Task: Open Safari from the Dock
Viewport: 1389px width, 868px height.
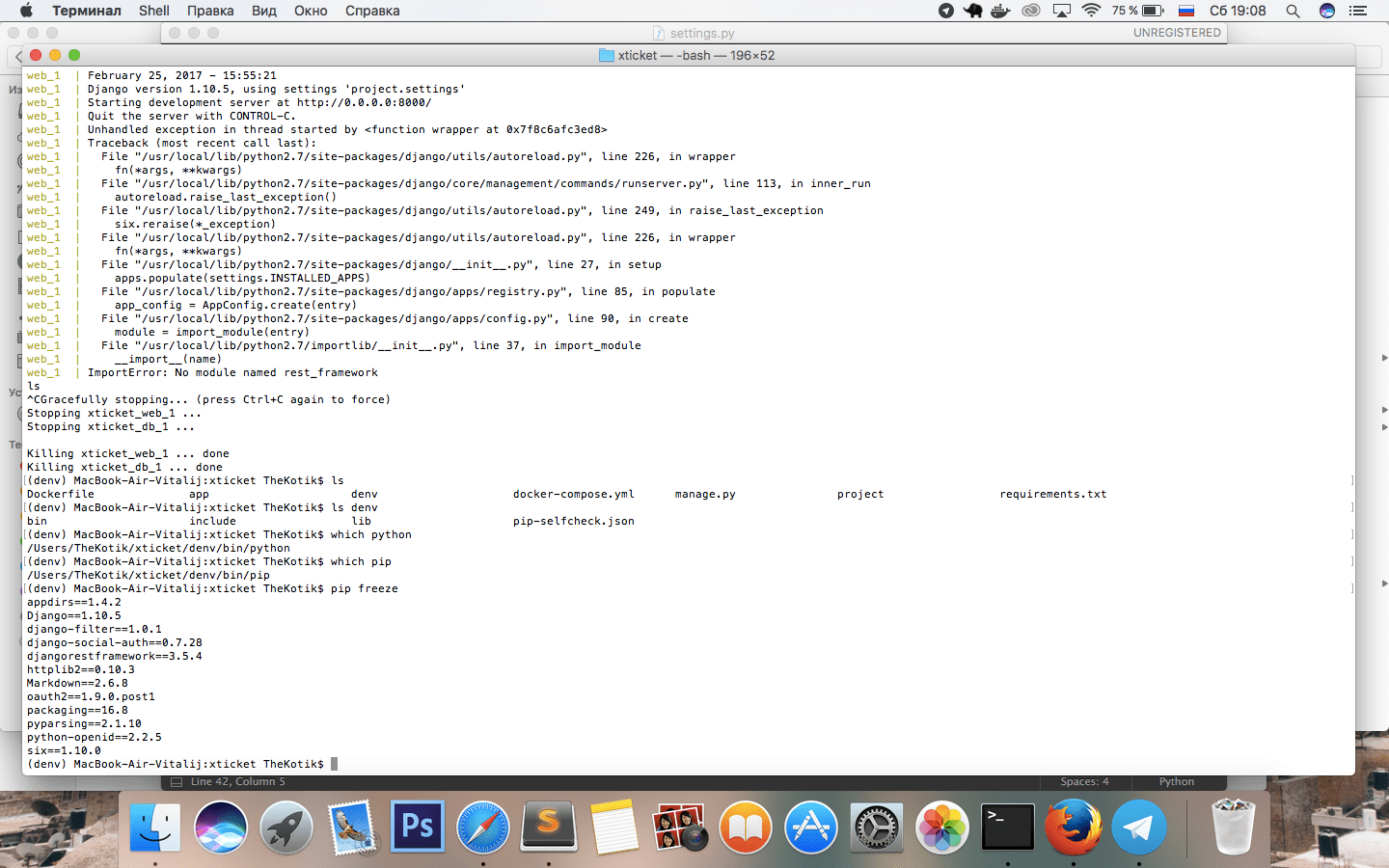Action: click(483, 827)
